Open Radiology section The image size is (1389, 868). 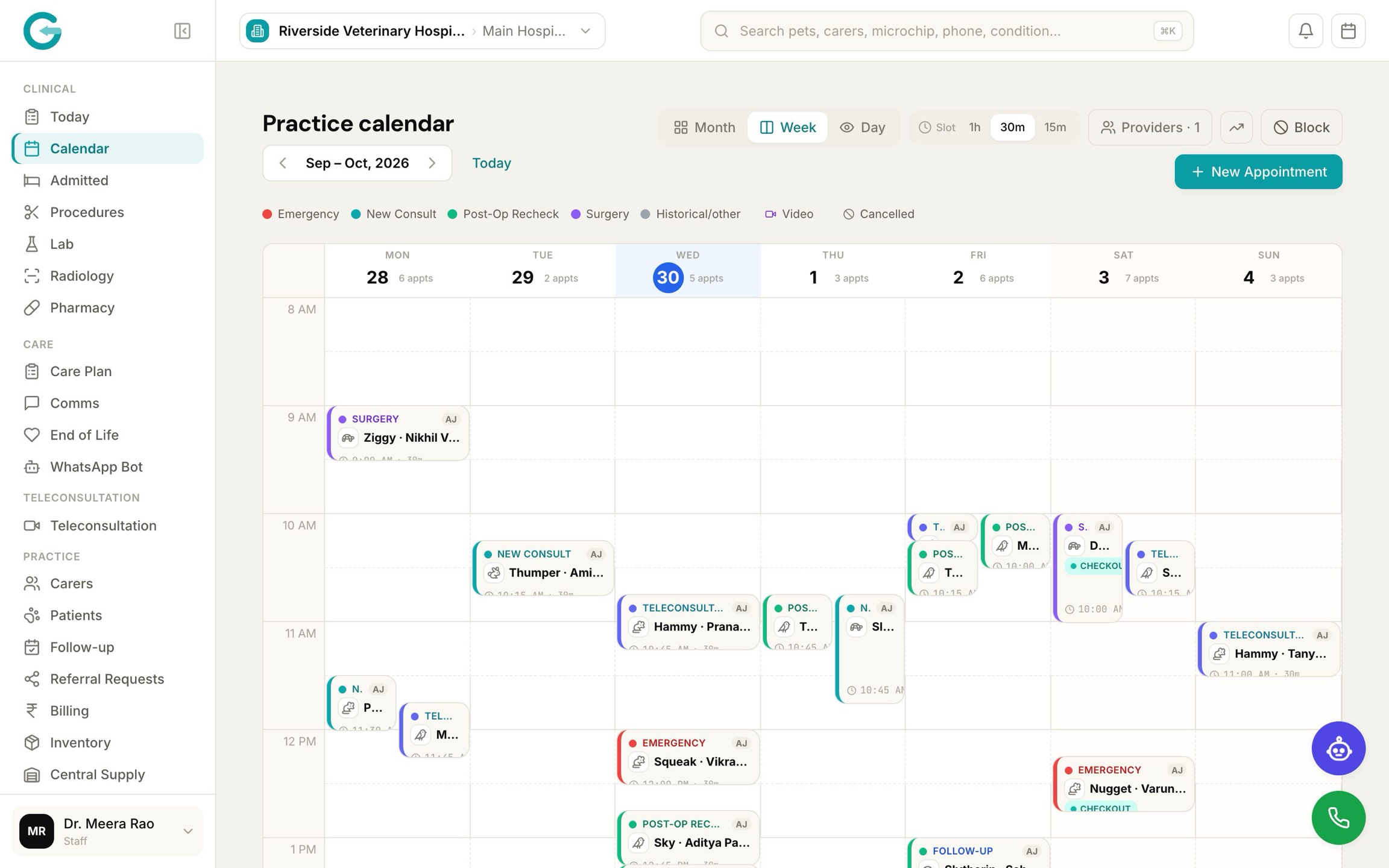[x=107, y=275]
